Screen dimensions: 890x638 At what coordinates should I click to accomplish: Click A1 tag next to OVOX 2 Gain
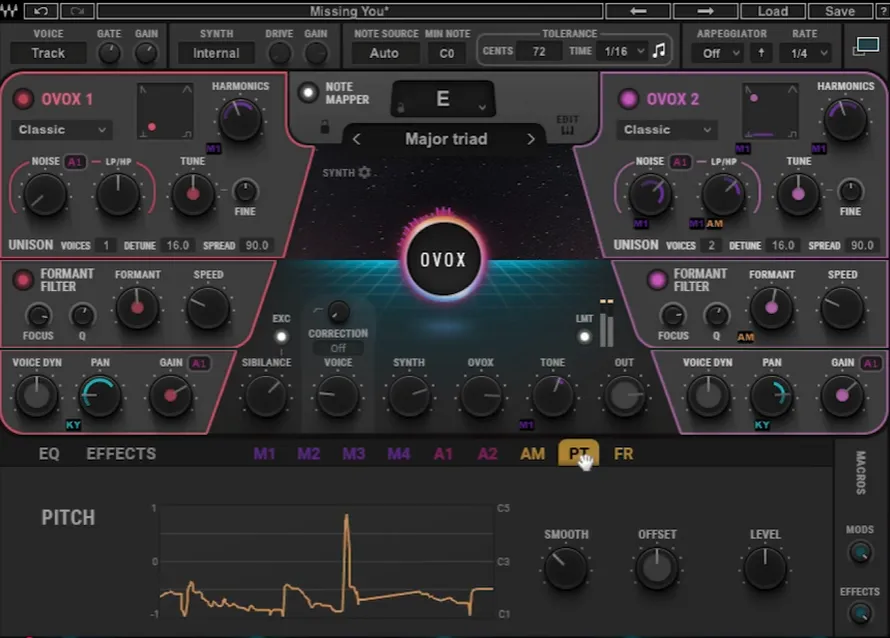[871, 363]
